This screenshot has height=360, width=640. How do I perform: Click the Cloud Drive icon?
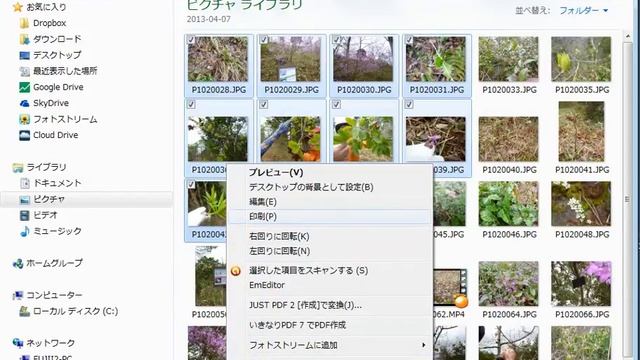pos(24,135)
